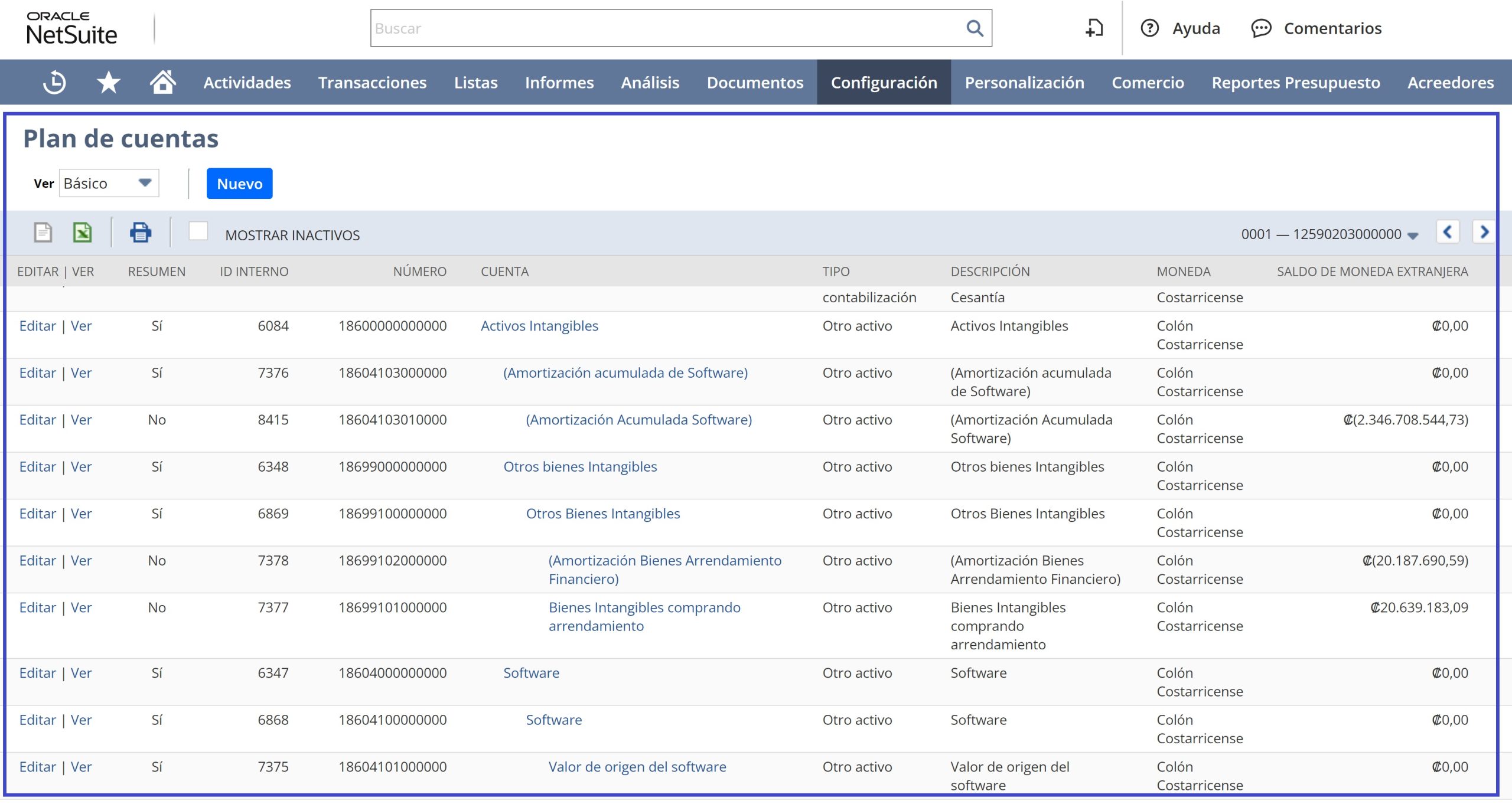Edit account 7377 Bienes Intangibles
The height and width of the screenshot is (804, 1512).
37,607
